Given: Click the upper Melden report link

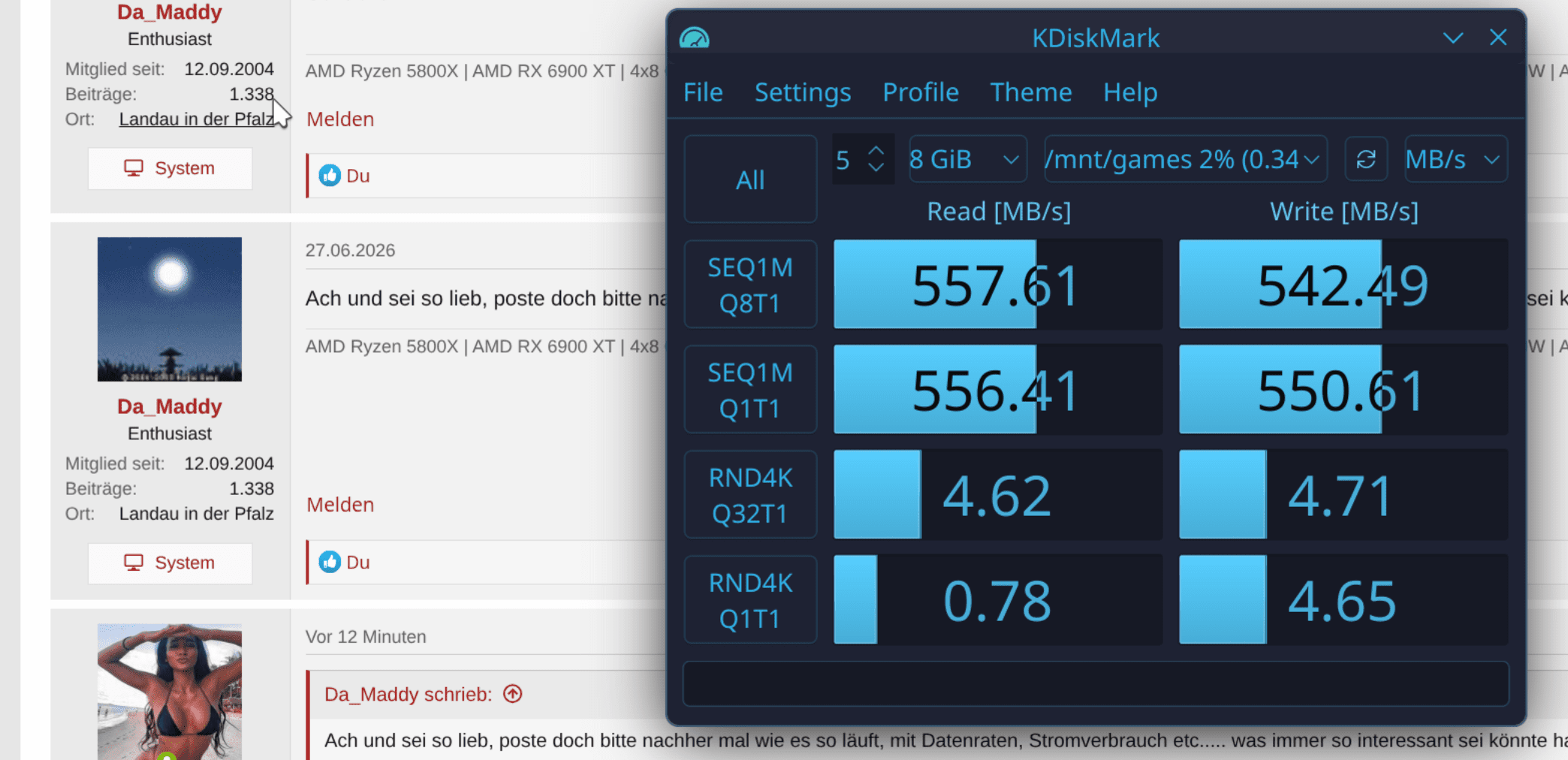Looking at the screenshot, I should (x=340, y=119).
